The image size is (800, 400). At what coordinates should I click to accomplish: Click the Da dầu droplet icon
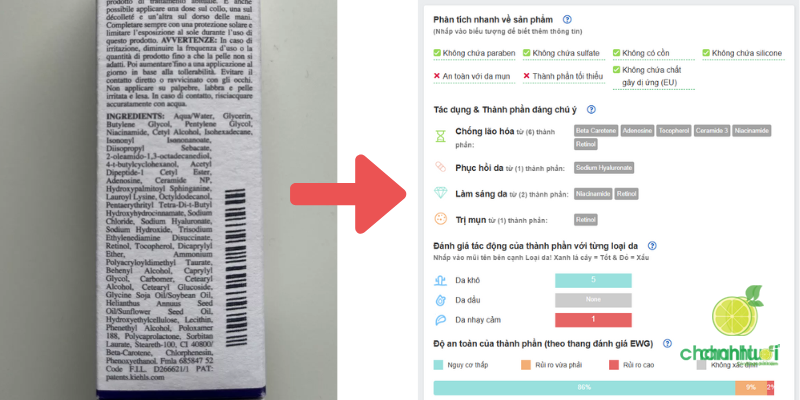click(x=440, y=300)
